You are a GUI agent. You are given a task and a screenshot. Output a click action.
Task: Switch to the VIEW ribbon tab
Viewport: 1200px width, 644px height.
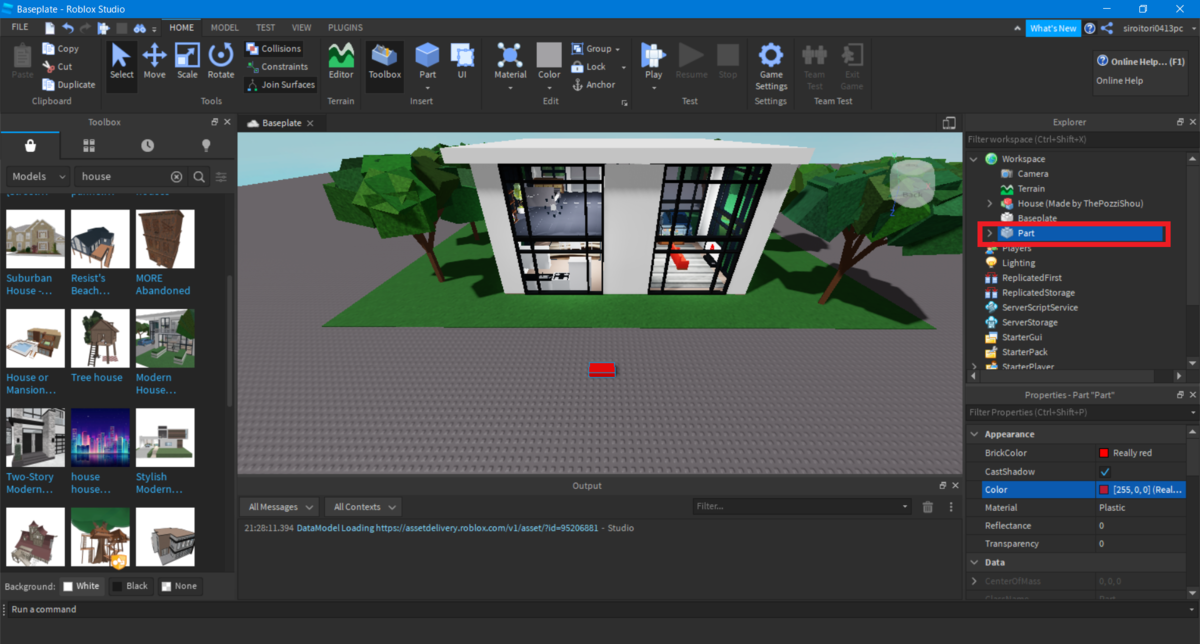(x=302, y=27)
